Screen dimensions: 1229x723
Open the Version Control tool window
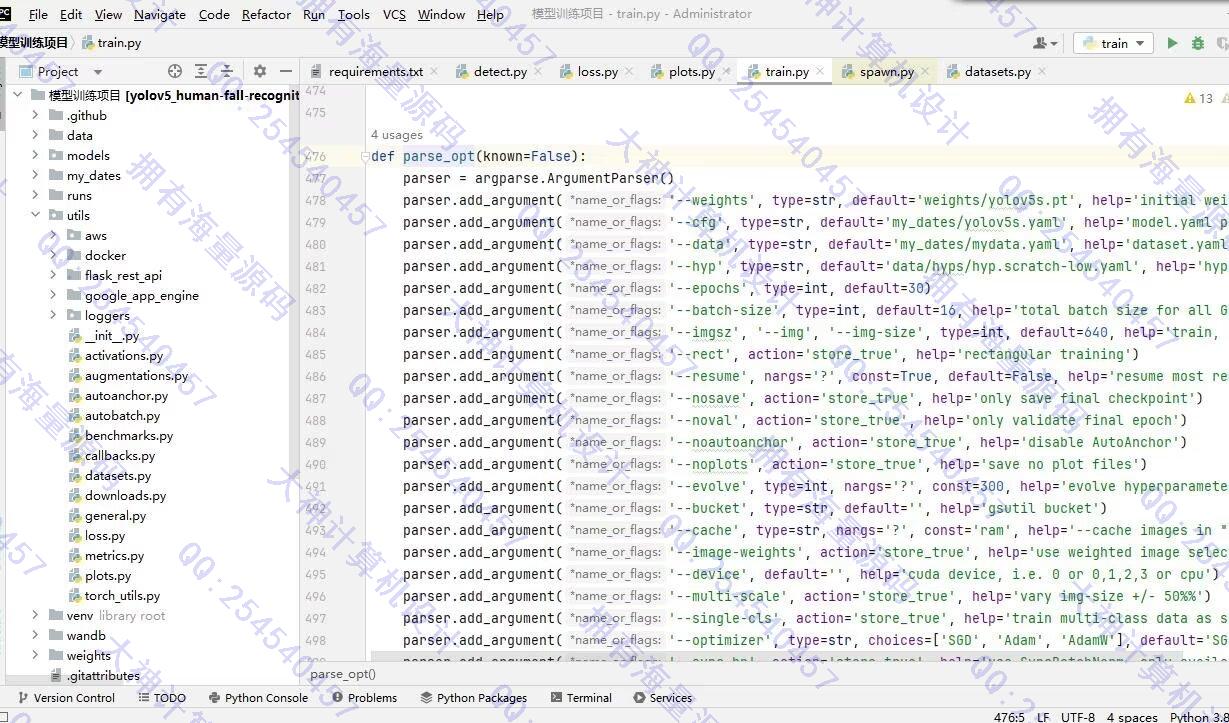(66, 698)
